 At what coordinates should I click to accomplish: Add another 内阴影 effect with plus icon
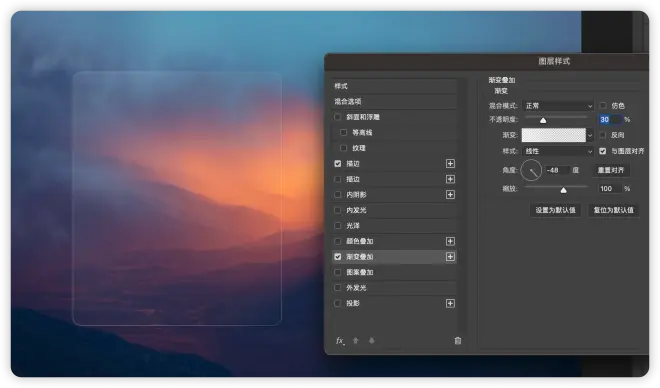(450, 194)
